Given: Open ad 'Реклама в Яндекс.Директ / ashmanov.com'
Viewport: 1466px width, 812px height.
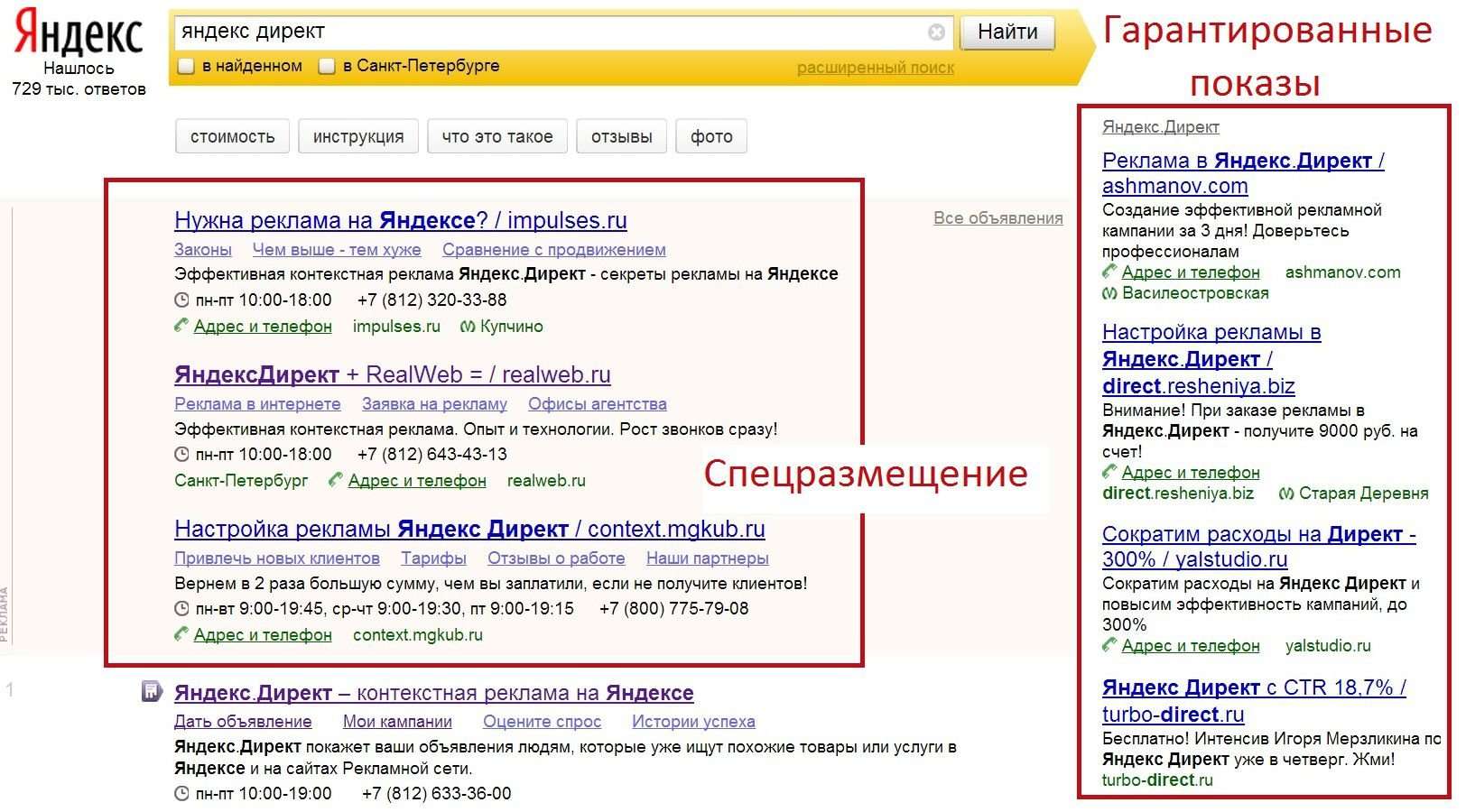Looking at the screenshot, I should pyautogui.click(x=1243, y=173).
